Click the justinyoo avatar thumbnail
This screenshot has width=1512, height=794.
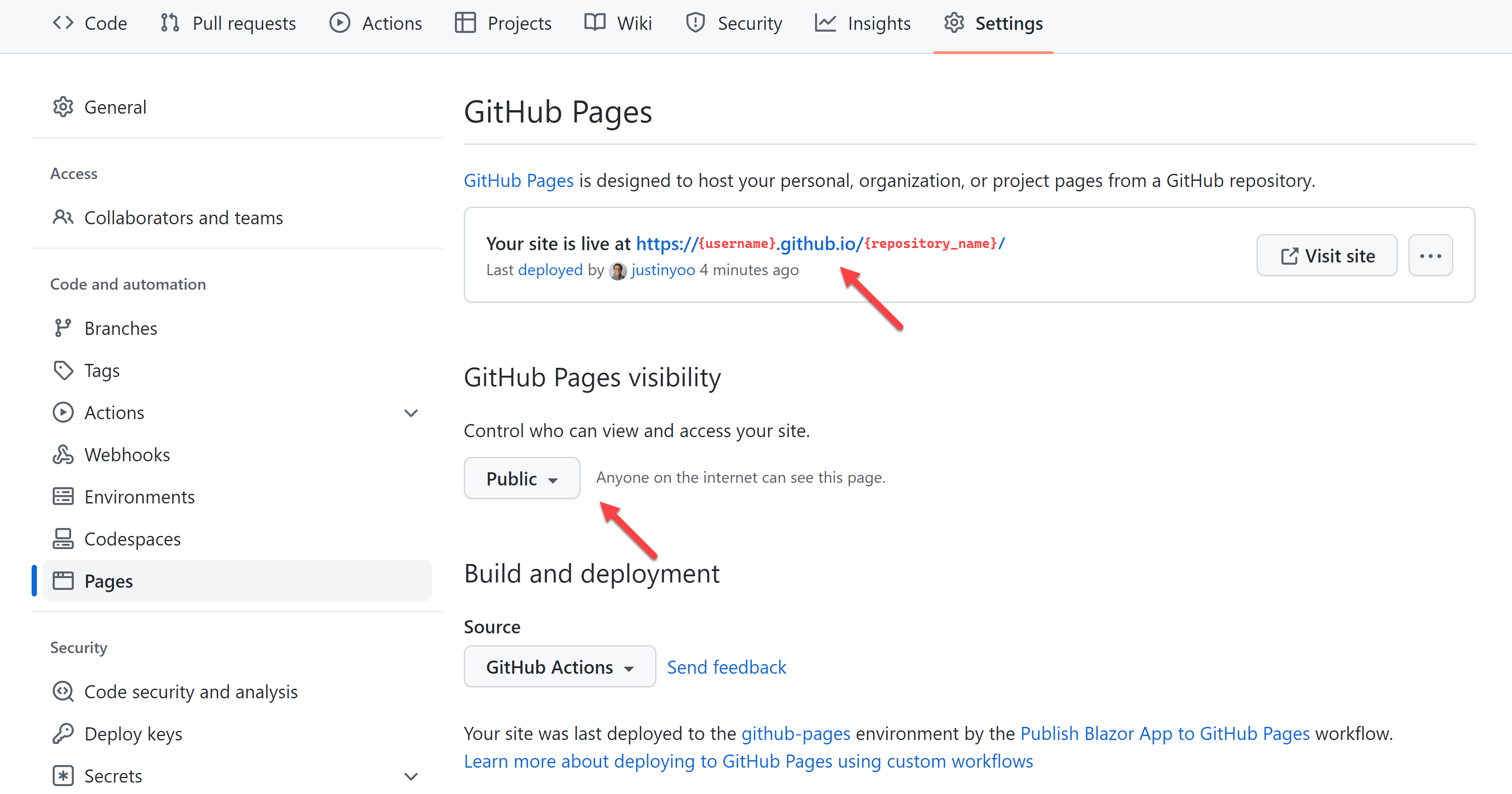[x=617, y=270]
